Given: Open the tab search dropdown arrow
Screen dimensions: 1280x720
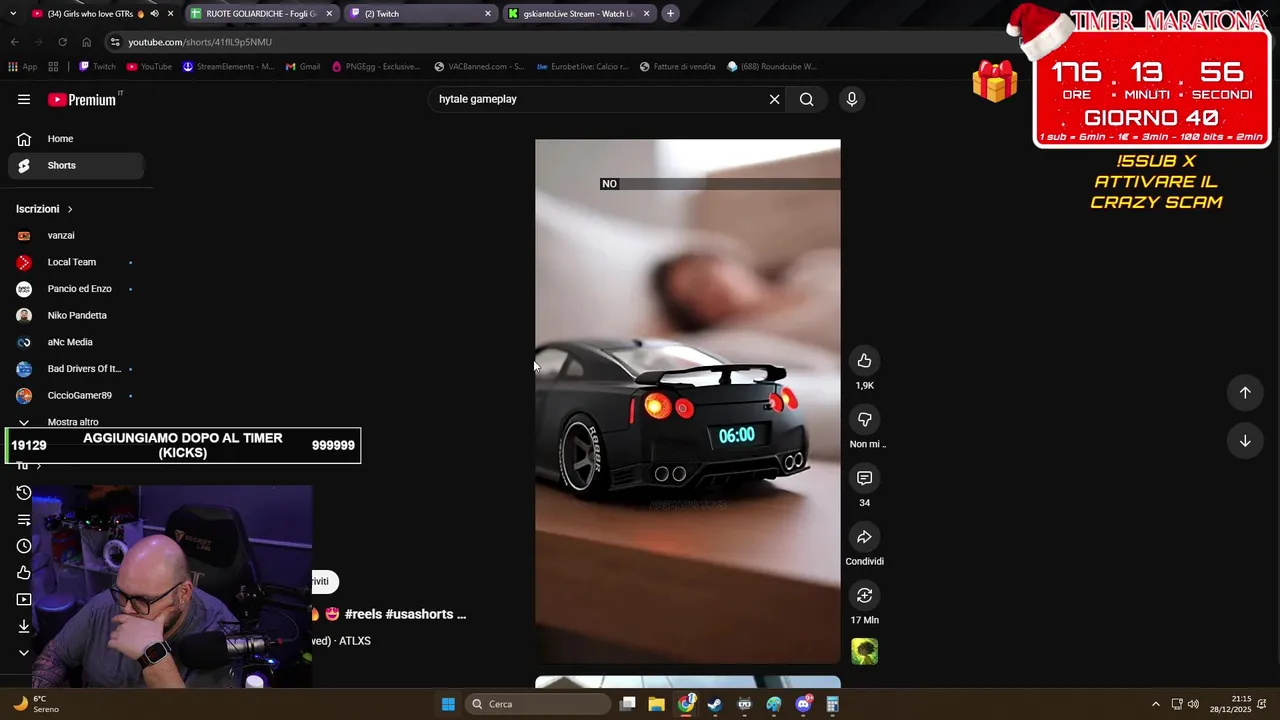Looking at the screenshot, I should (x=13, y=14).
